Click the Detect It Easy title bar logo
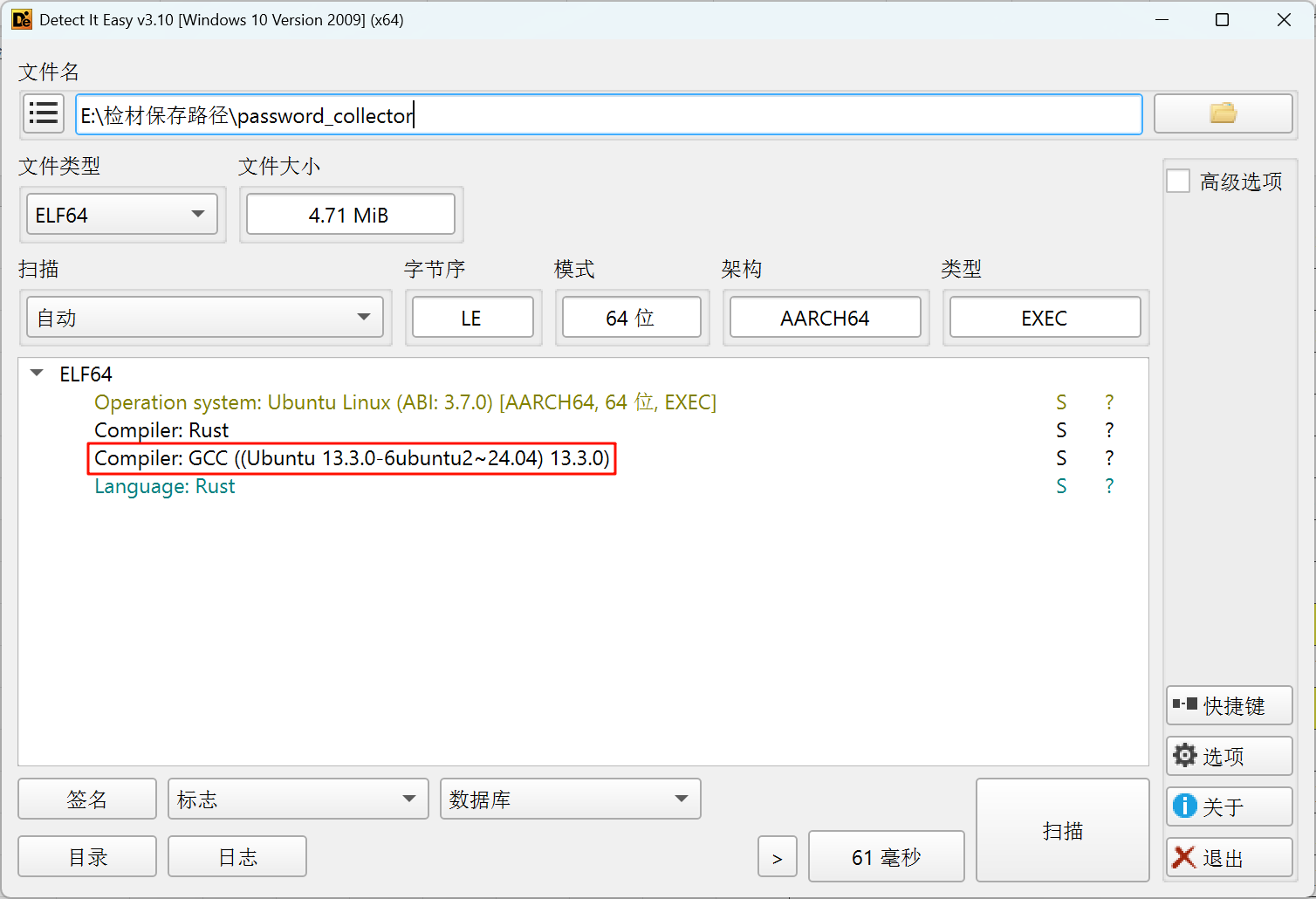Image resolution: width=1316 pixels, height=899 pixels. (22, 19)
